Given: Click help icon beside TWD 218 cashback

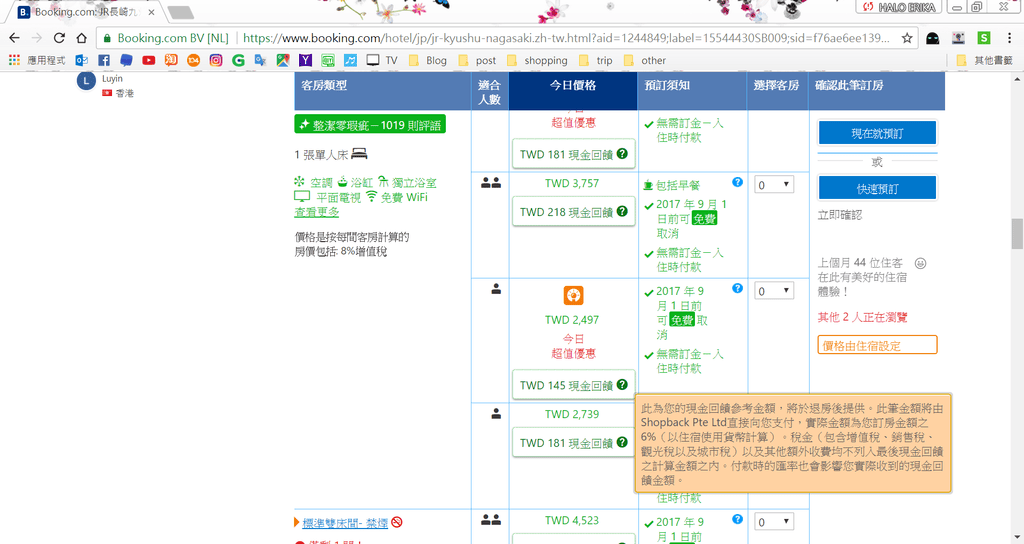Looking at the screenshot, I should 622,212.
